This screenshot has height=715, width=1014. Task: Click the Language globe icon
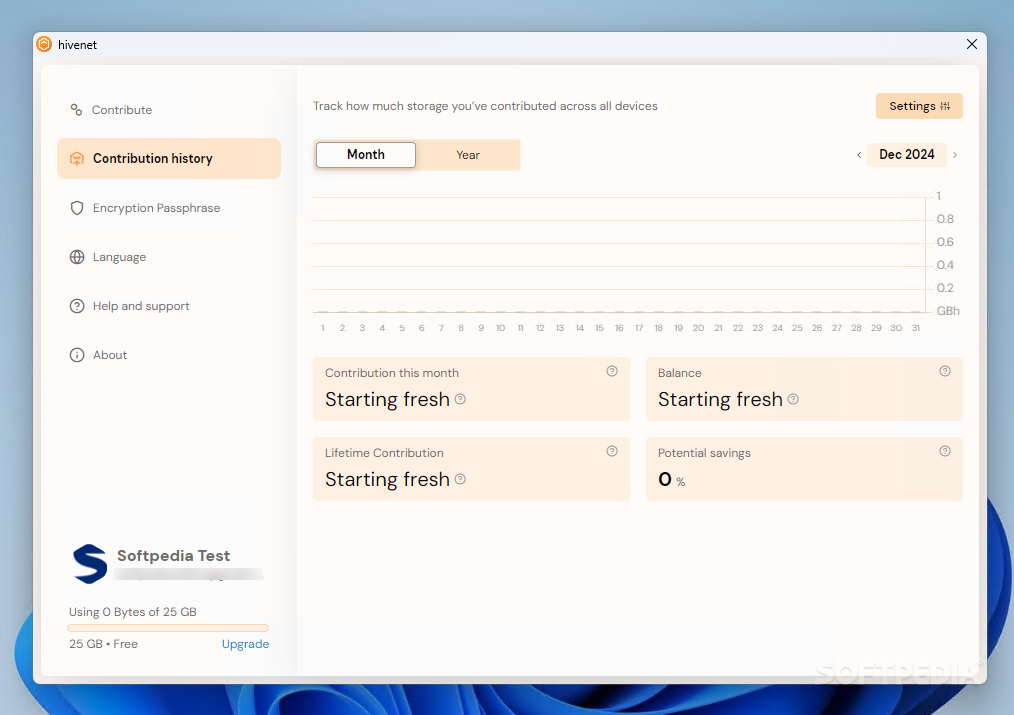tap(77, 257)
